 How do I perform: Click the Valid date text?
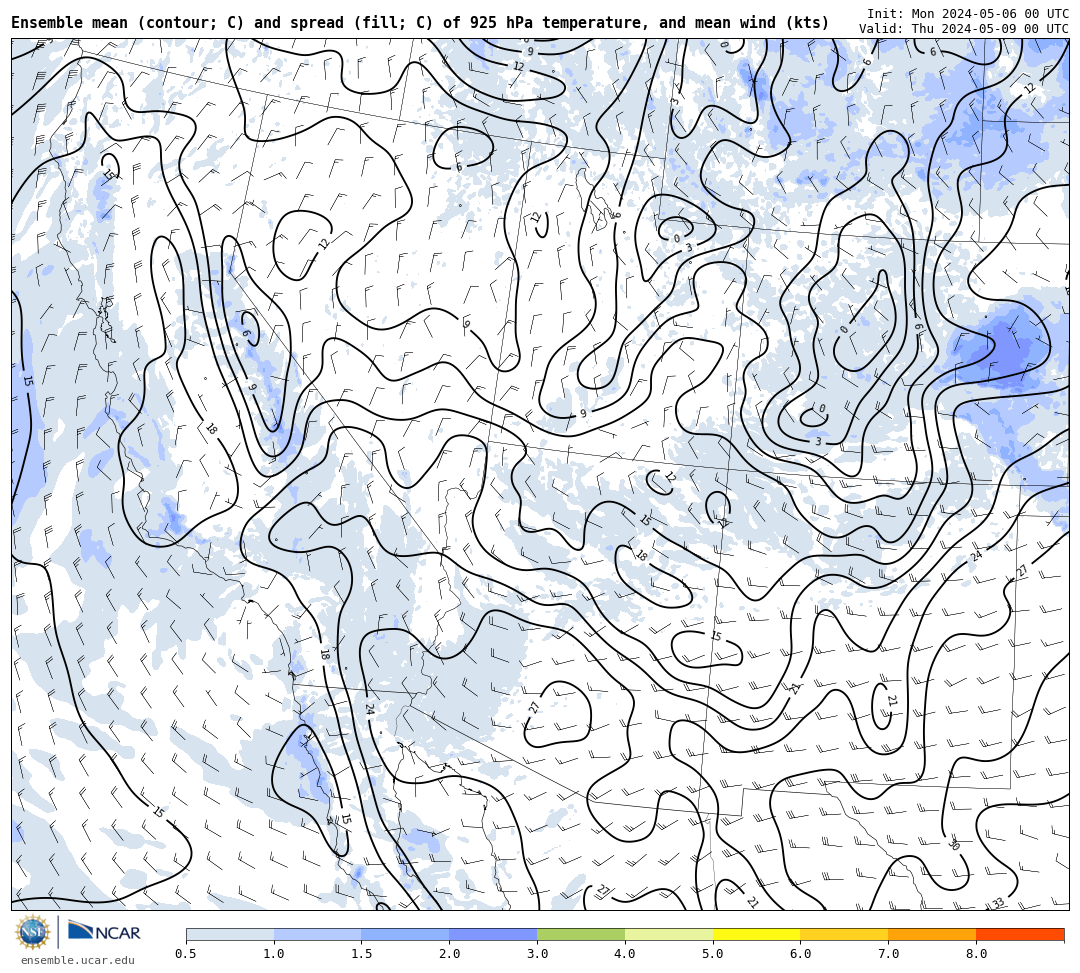pyautogui.click(x=964, y=28)
